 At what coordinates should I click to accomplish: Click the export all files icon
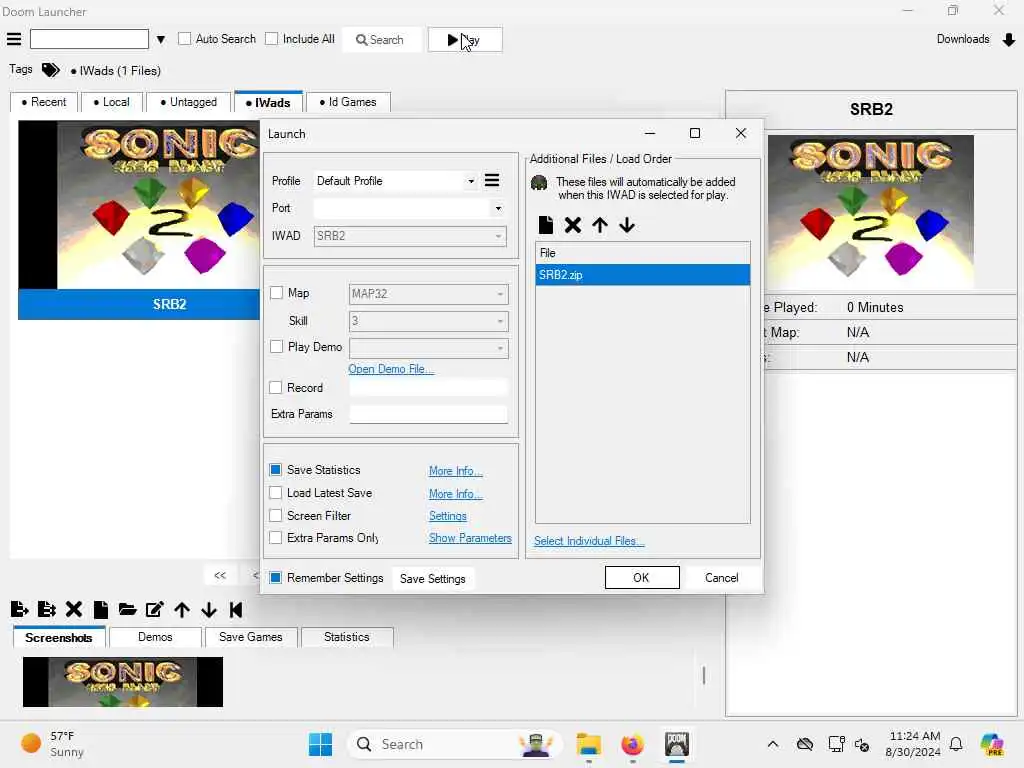tap(46, 609)
